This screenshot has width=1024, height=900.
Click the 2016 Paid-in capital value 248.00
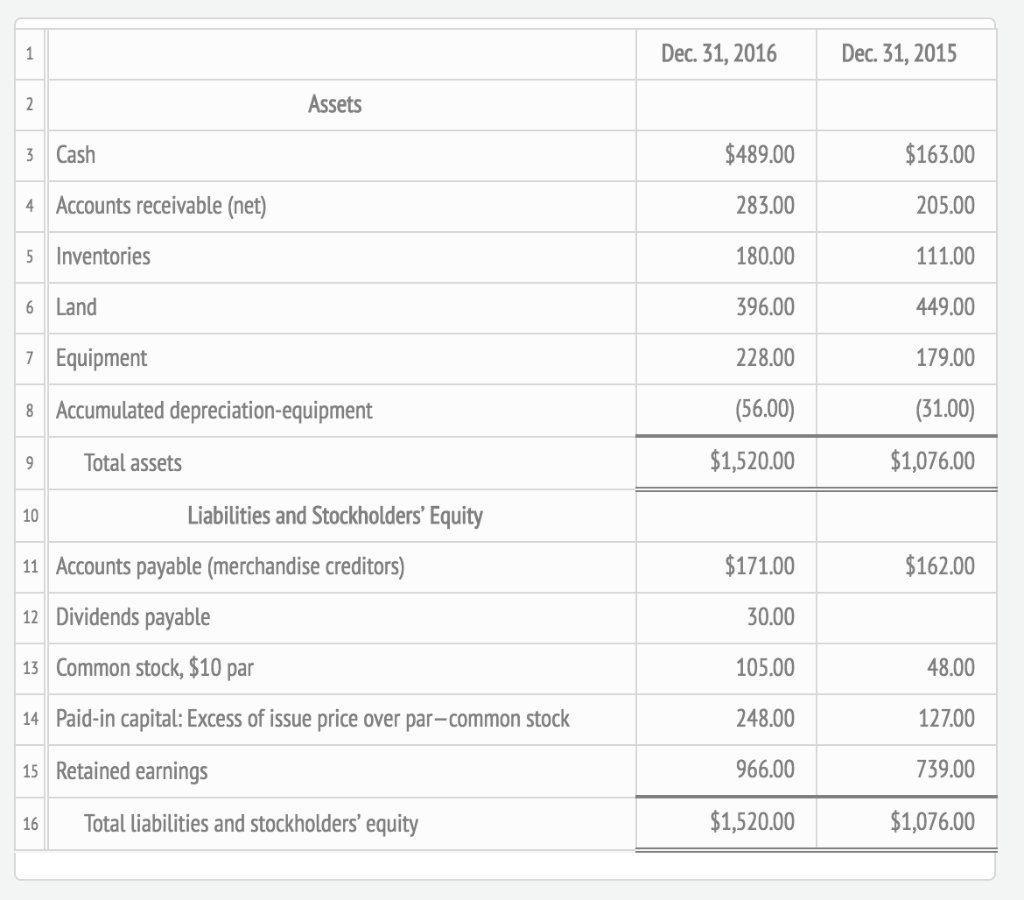pyautogui.click(x=767, y=719)
